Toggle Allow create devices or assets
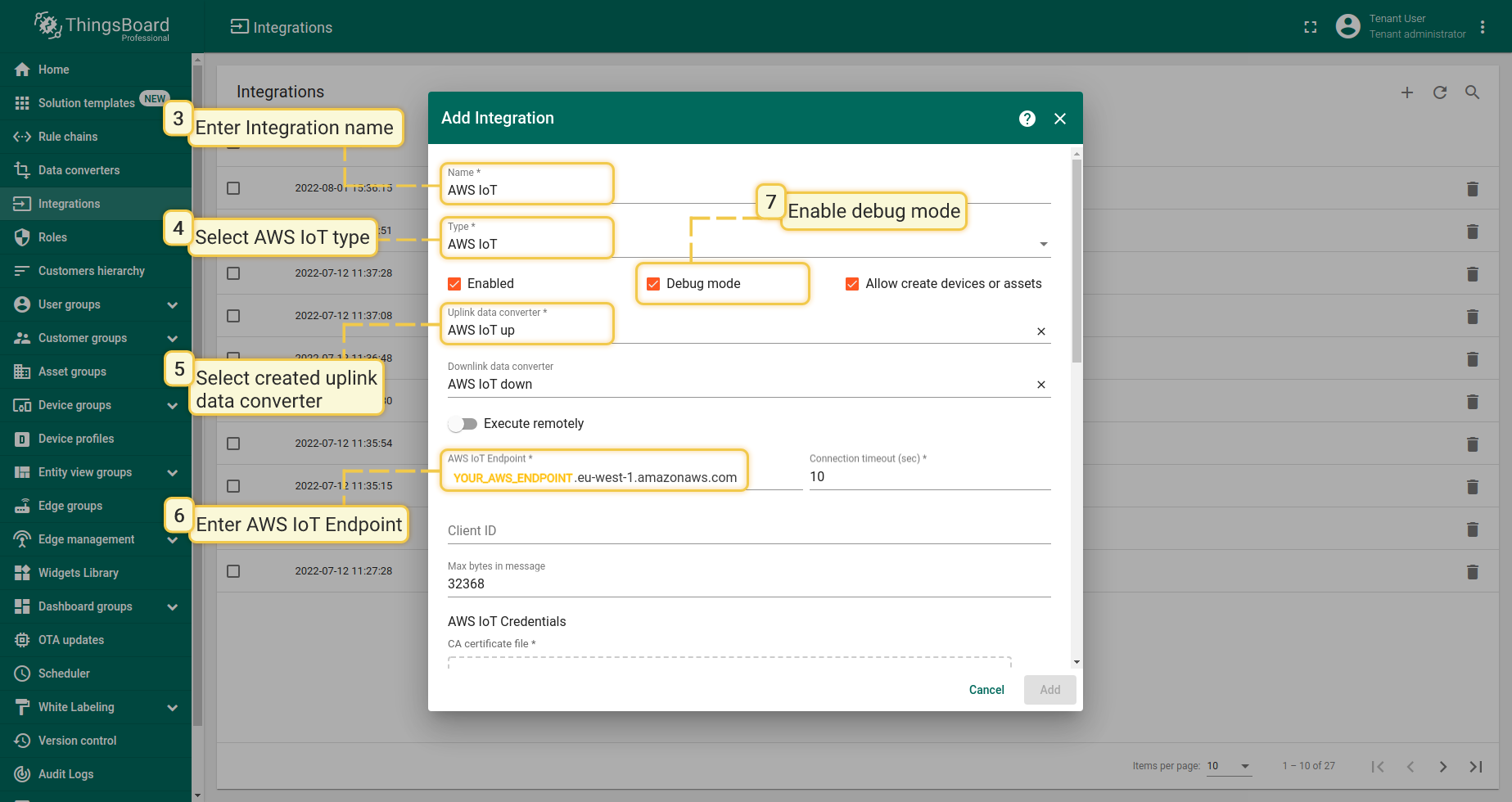1512x802 pixels. [x=852, y=284]
